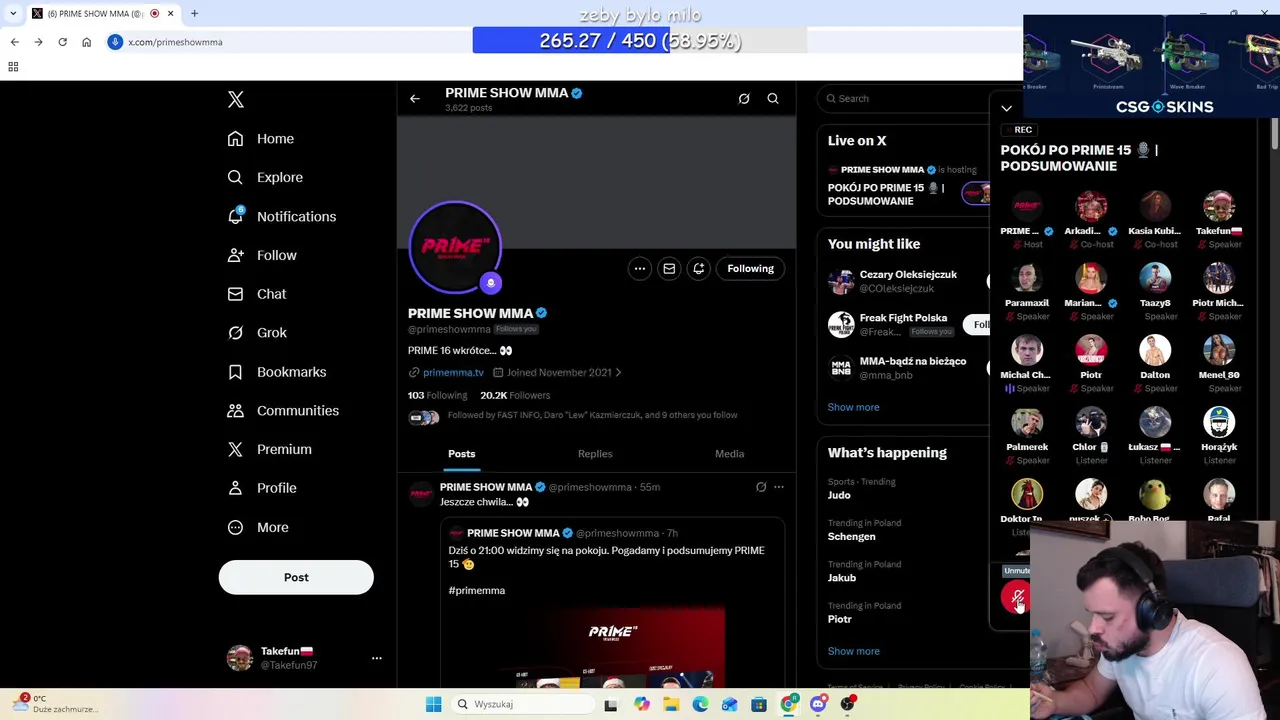Select Kasia Kubi co-host in Space

point(1155,207)
